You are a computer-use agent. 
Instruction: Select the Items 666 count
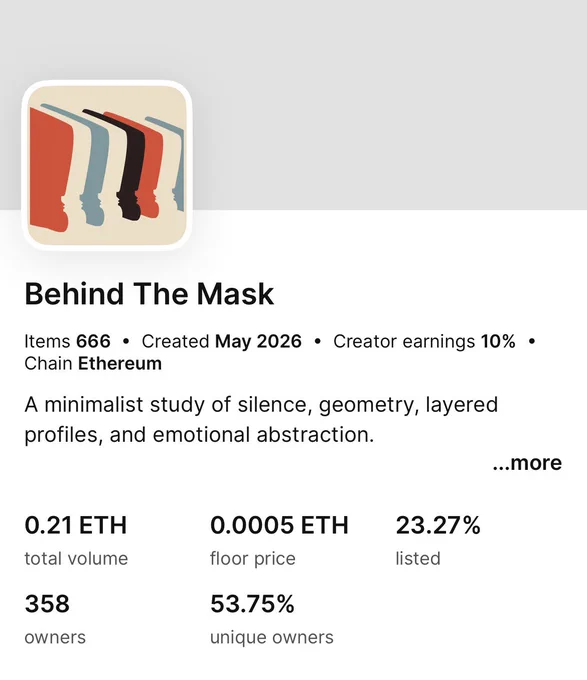(x=67, y=341)
